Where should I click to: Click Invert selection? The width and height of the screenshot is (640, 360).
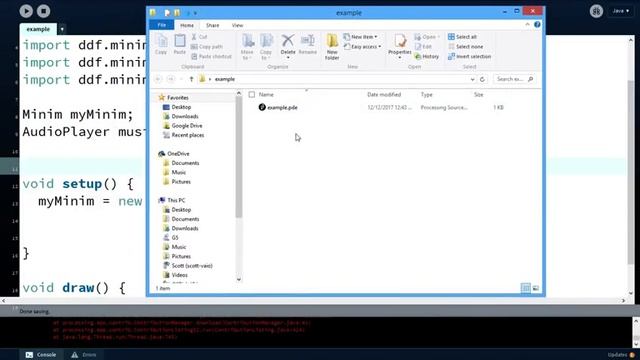click(x=469, y=56)
